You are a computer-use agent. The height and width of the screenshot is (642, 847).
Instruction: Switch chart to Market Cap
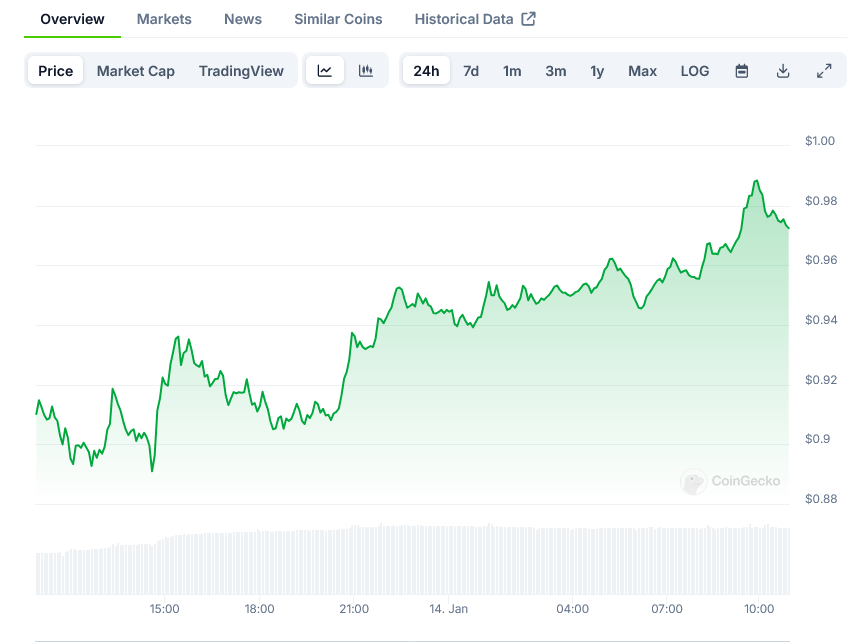(135, 71)
